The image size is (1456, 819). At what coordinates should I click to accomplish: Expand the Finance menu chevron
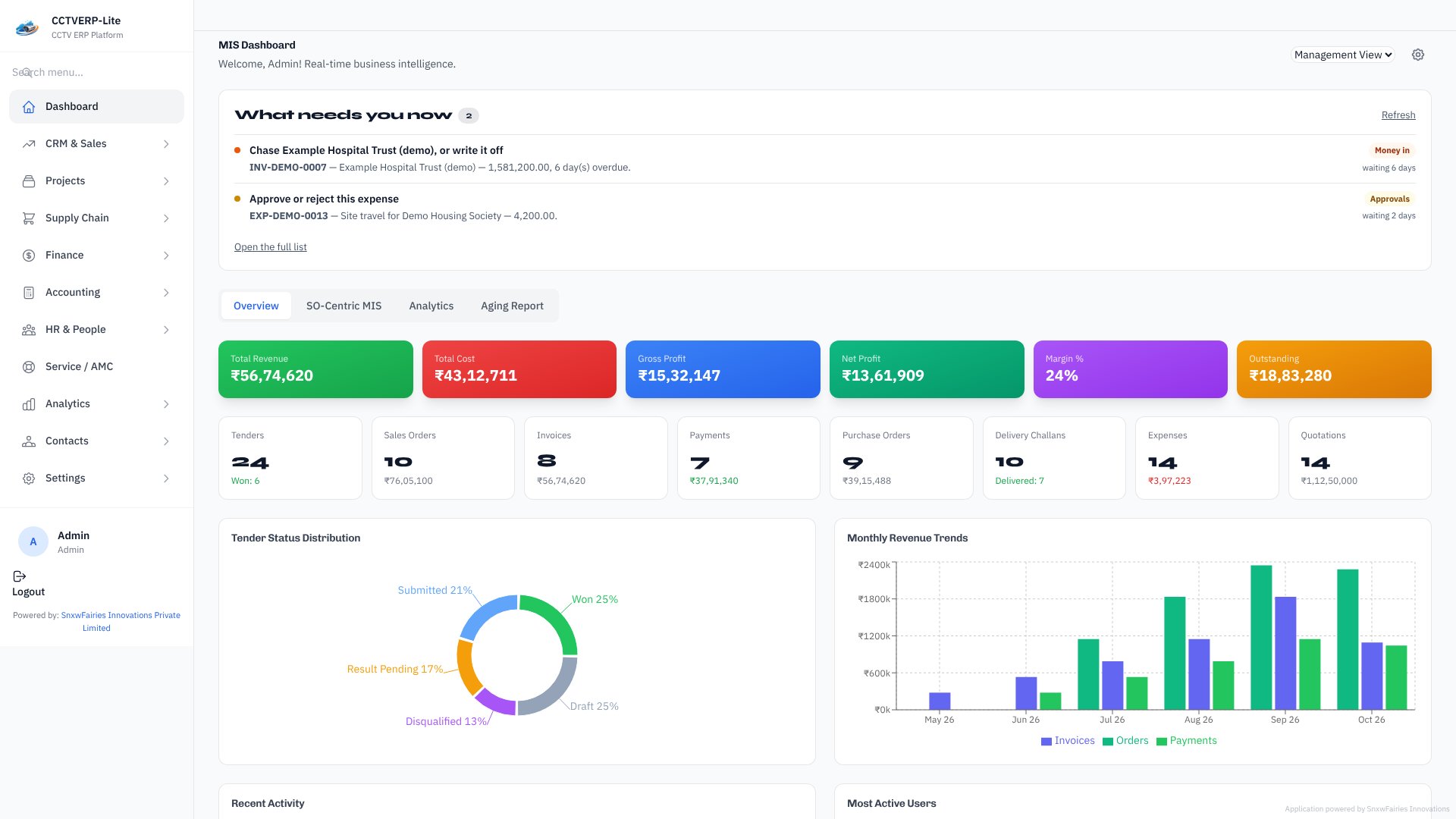pos(166,256)
